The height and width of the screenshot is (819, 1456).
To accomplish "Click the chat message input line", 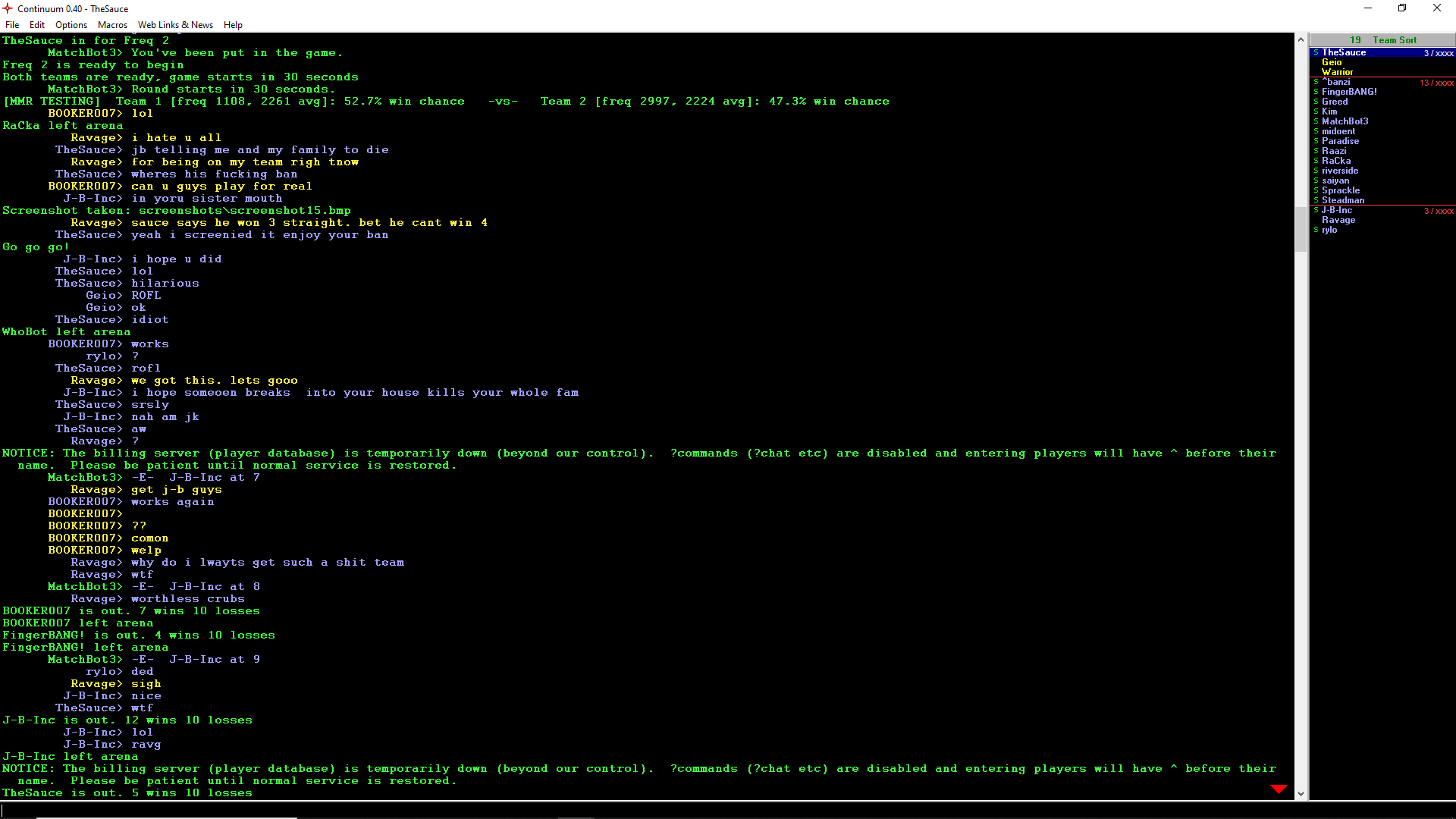I will coord(645,810).
